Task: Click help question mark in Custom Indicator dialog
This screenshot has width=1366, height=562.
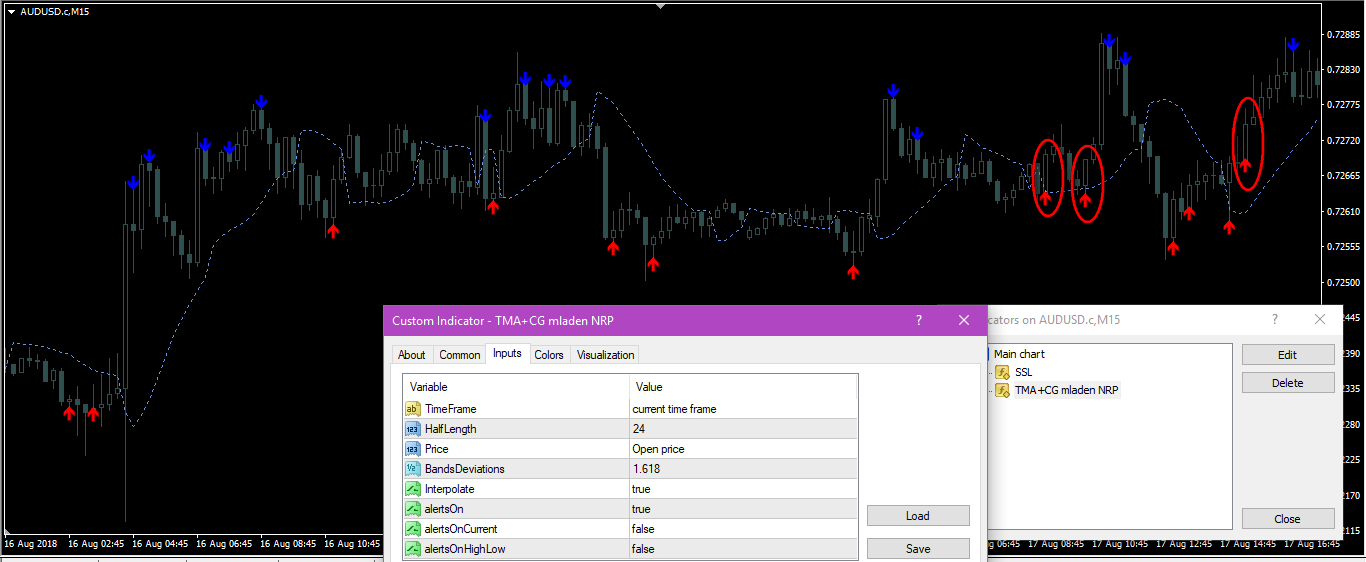Action: (918, 320)
